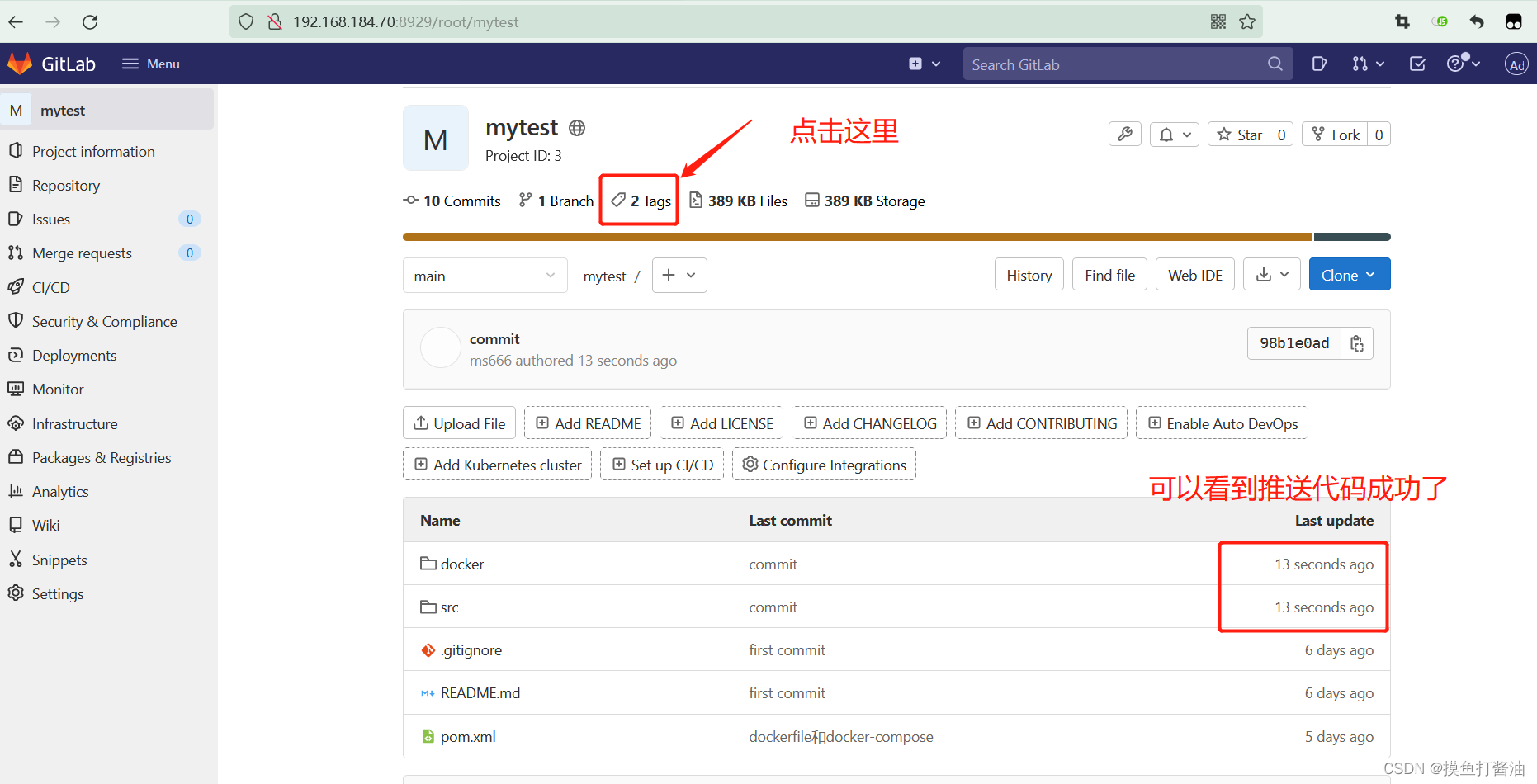
Task: Open the download source code dropdown
Action: (1272, 275)
